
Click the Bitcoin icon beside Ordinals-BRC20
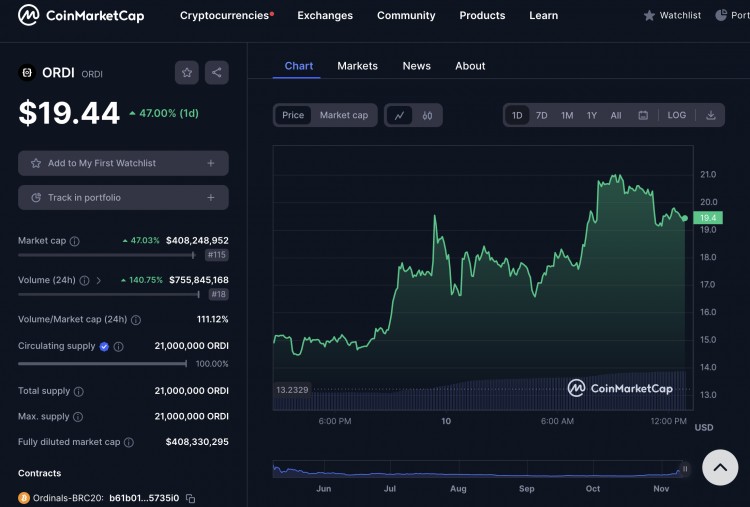pyautogui.click(x=24, y=498)
